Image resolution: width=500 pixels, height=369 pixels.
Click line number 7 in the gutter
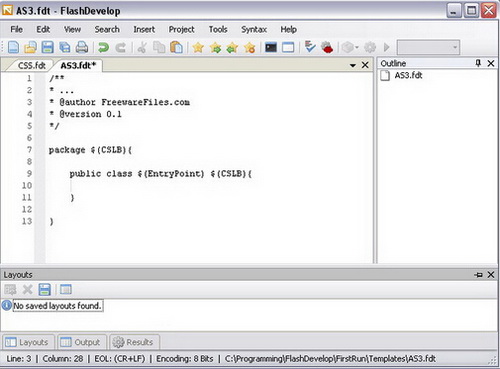tap(29, 150)
